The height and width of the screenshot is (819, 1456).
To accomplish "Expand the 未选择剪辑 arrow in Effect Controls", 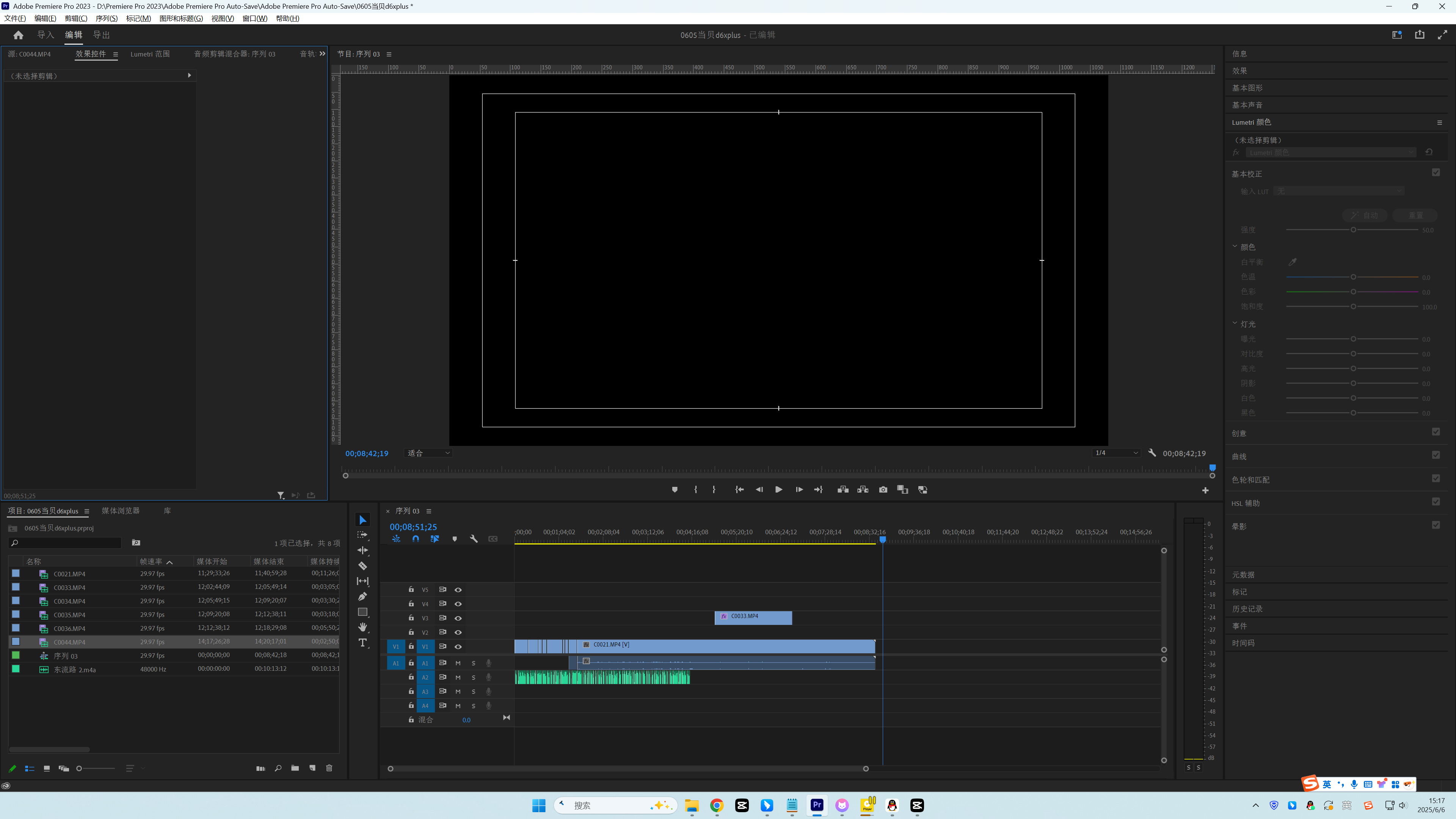I will [x=189, y=75].
